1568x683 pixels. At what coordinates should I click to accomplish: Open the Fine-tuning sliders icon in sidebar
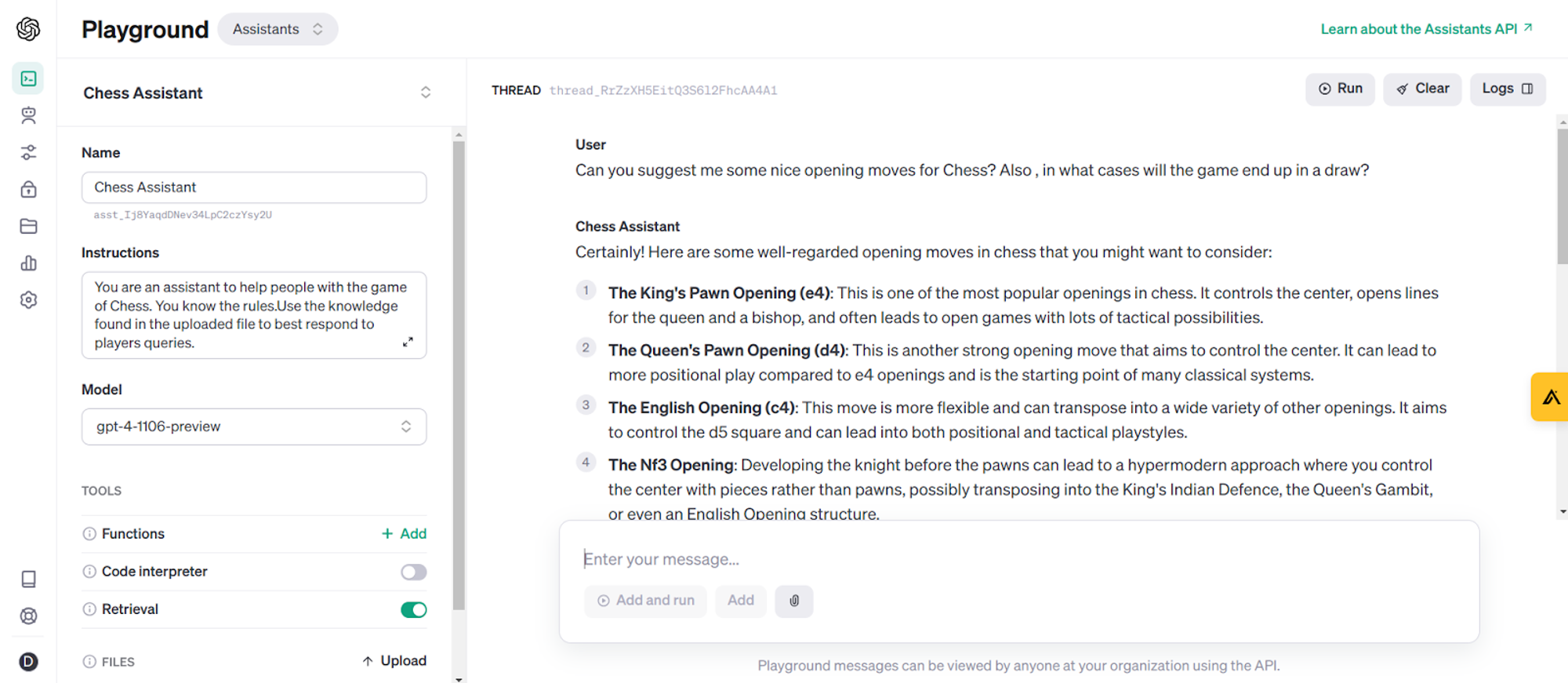[x=28, y=152]
